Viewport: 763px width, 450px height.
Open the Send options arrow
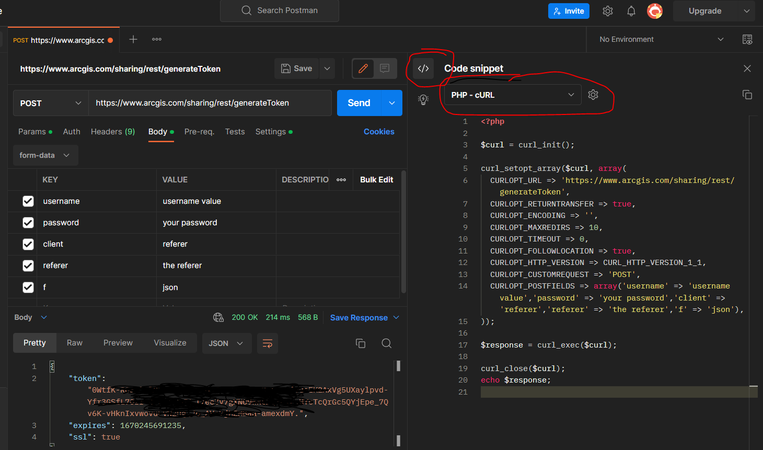pyautogui.click(x=392, y=103)
